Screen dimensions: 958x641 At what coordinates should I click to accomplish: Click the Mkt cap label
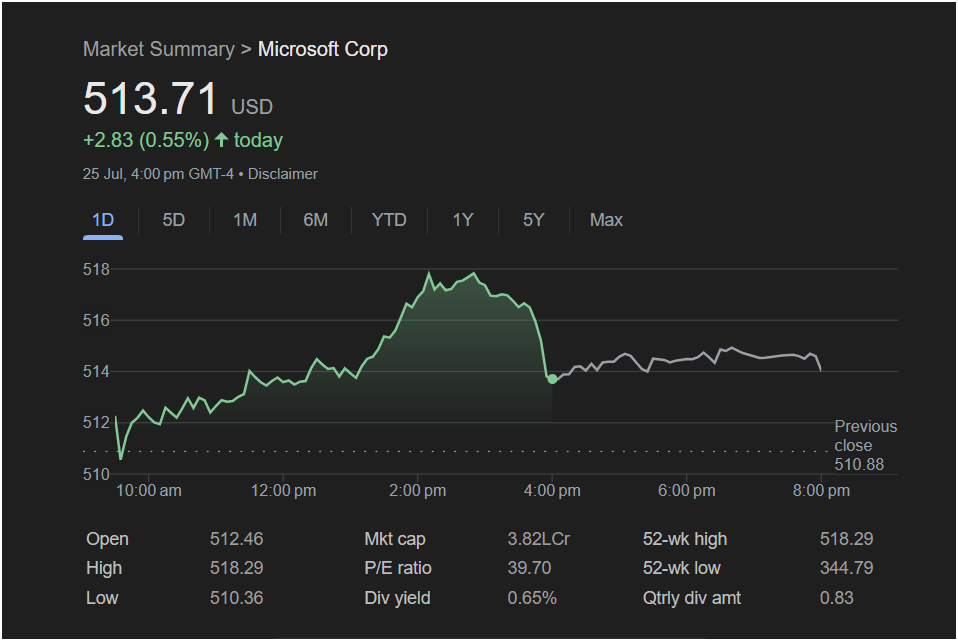395,539
